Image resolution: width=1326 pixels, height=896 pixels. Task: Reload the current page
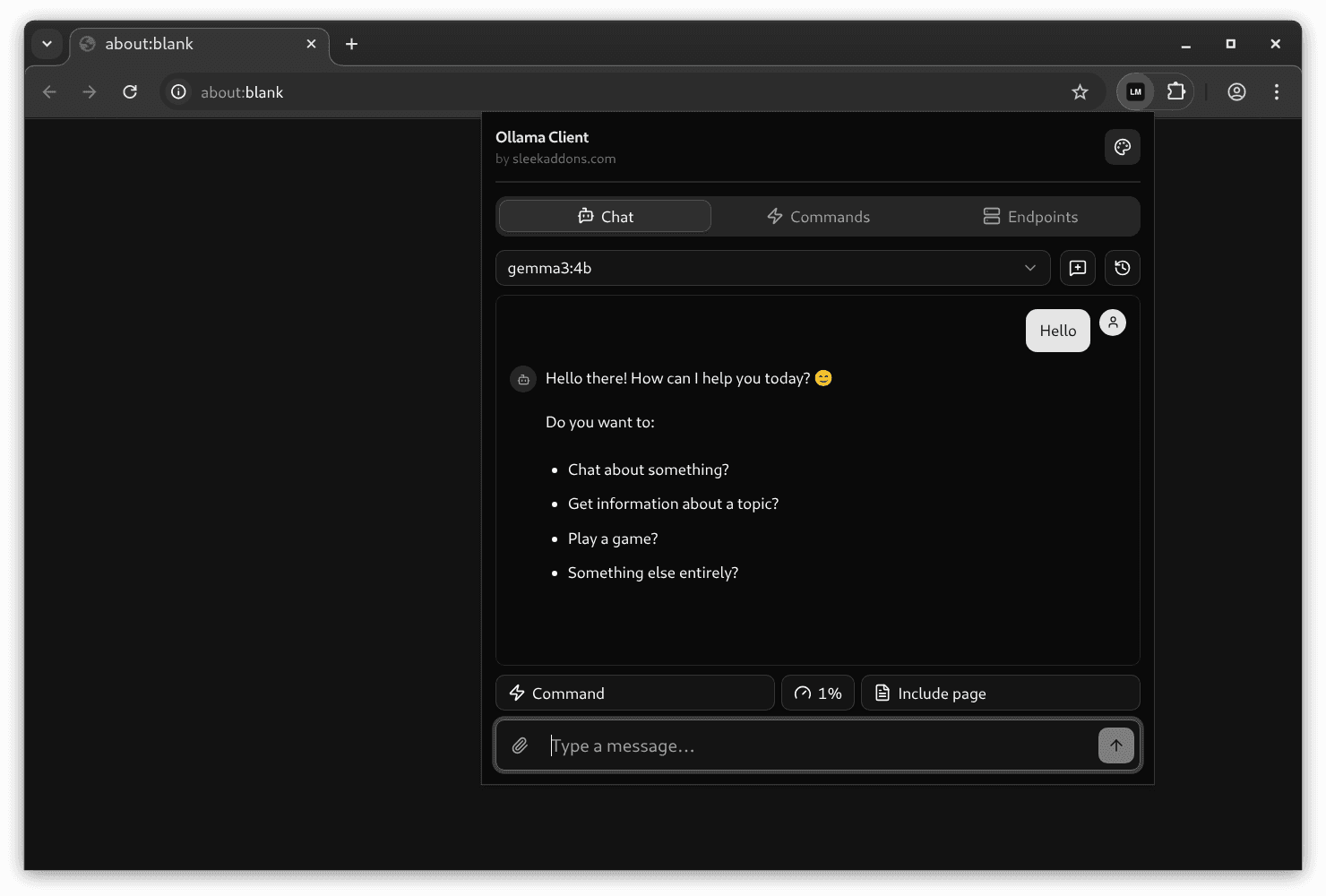(x=130, y=91)
